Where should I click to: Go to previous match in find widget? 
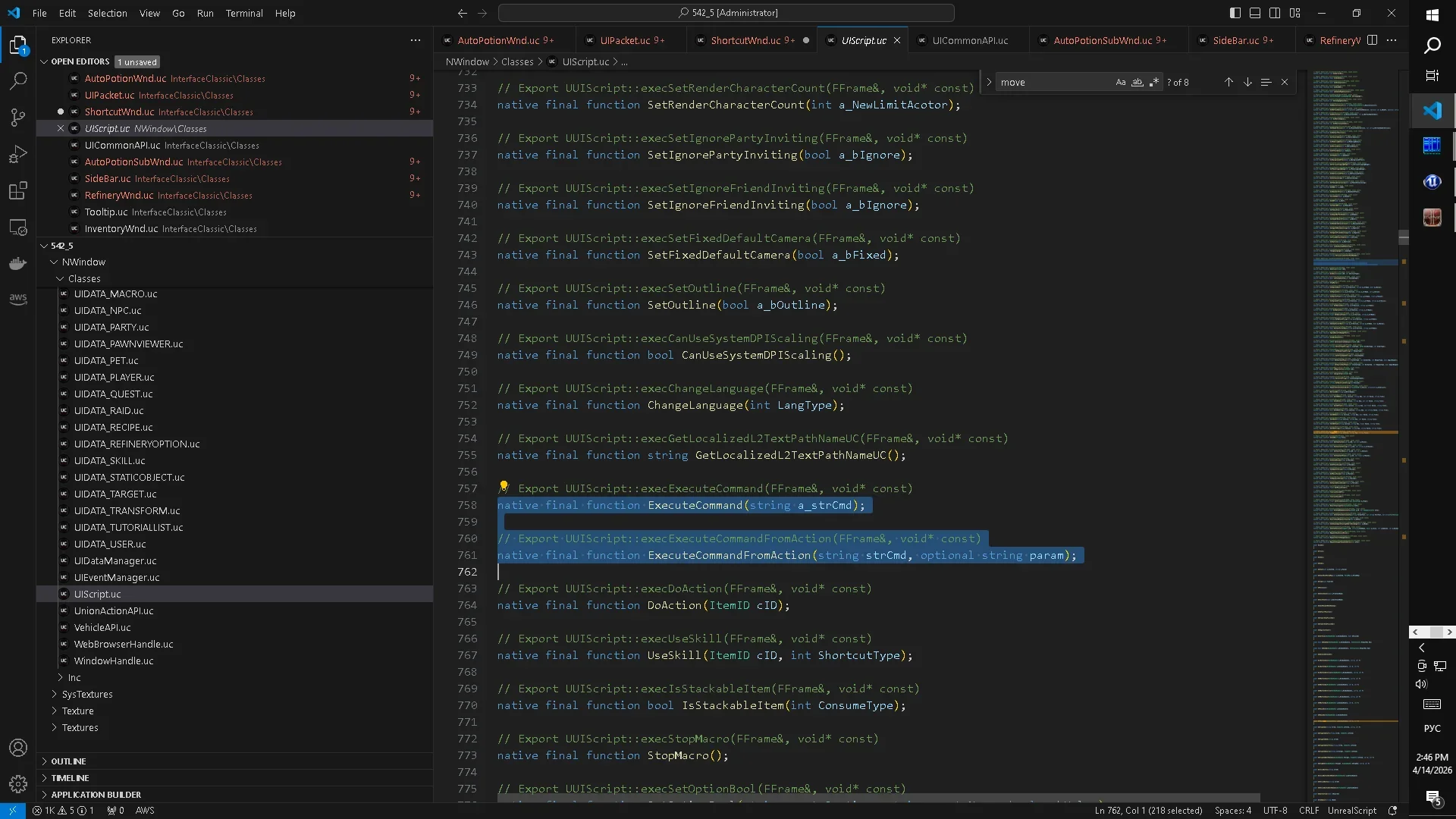[x=1228, y=82]
